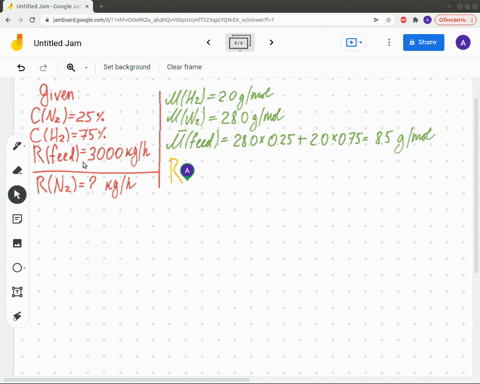480x384 pixels.
Task: Go to previous frame
Action: pos(209,42)
